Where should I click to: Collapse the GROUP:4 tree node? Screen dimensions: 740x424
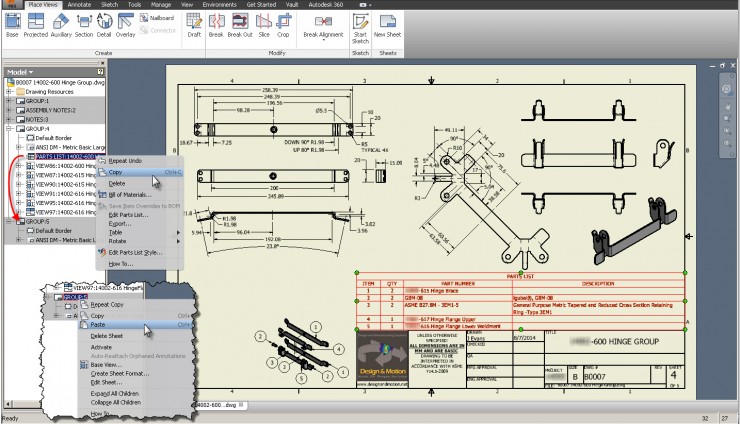pos(9,128)
